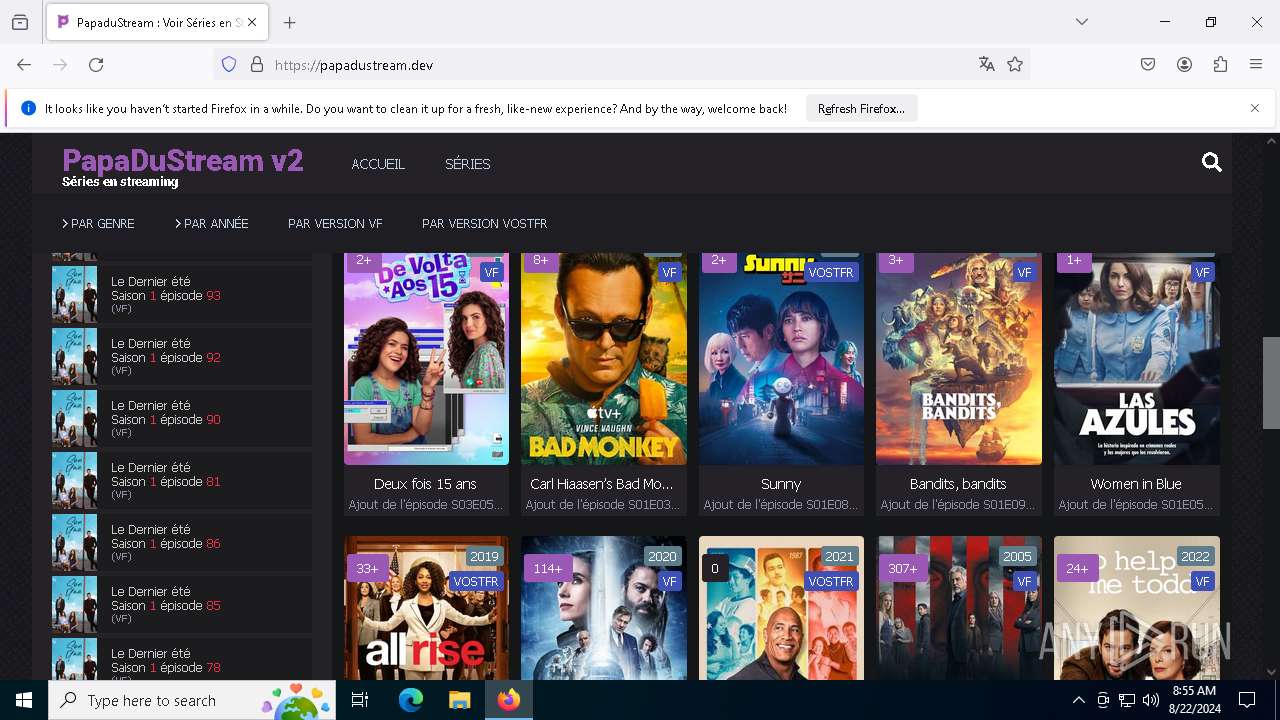Viewport: 1280px width, 720px height.
Task: Open the SÉRIES menu item
Action: click(468, 164)
